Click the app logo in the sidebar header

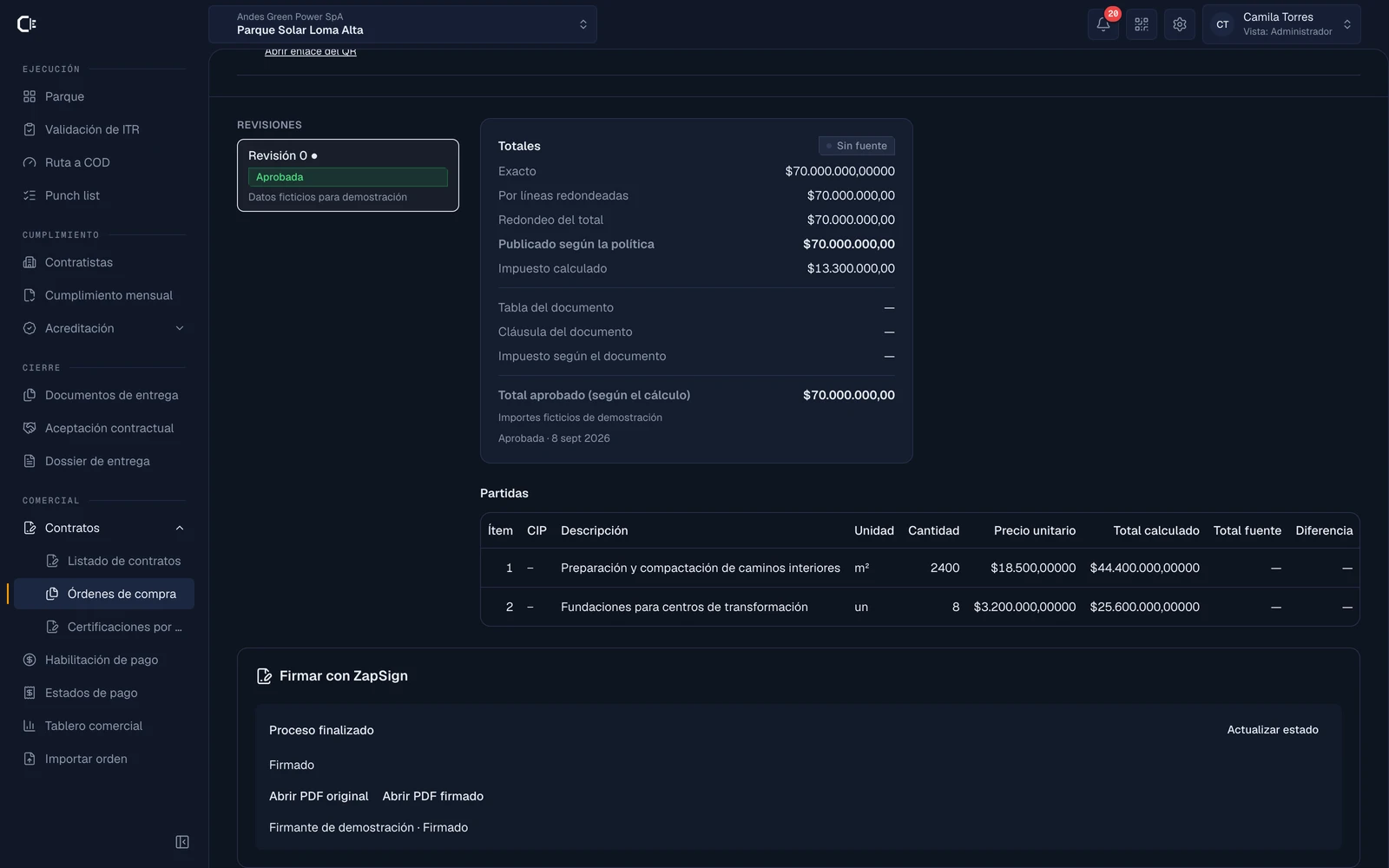coord(27,24)
